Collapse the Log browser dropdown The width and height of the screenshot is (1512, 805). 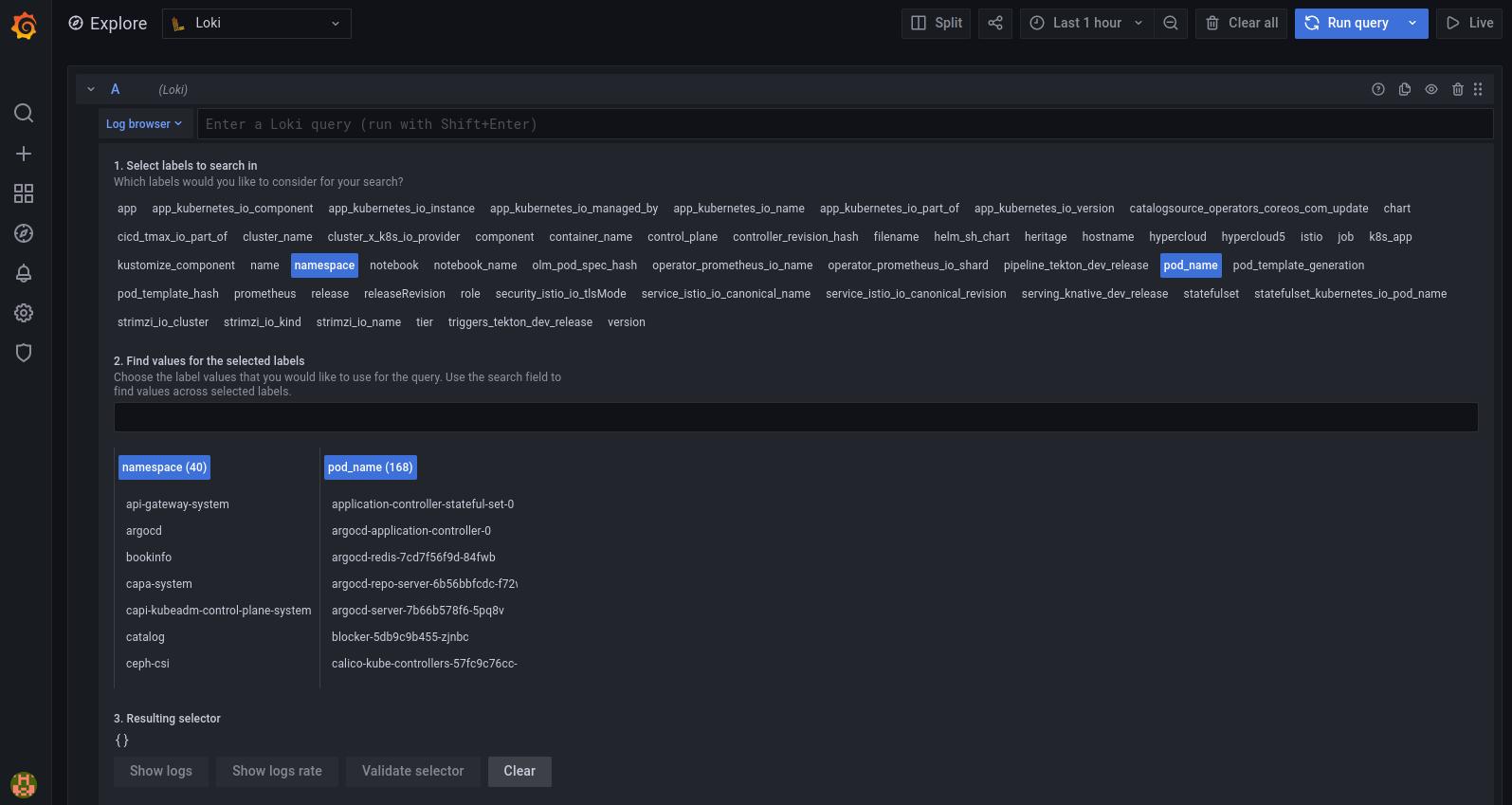click(x=144, y=124)
